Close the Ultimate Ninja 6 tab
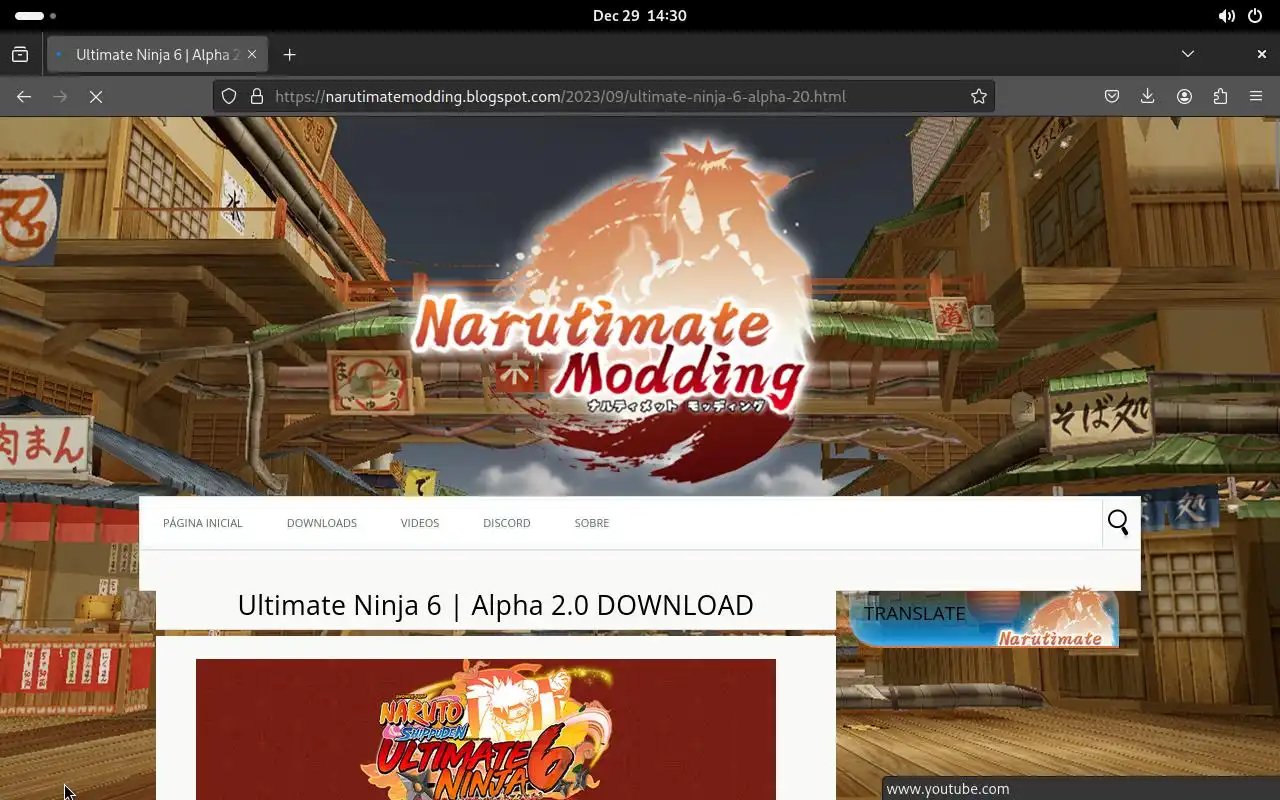 [x=252, y=54]
